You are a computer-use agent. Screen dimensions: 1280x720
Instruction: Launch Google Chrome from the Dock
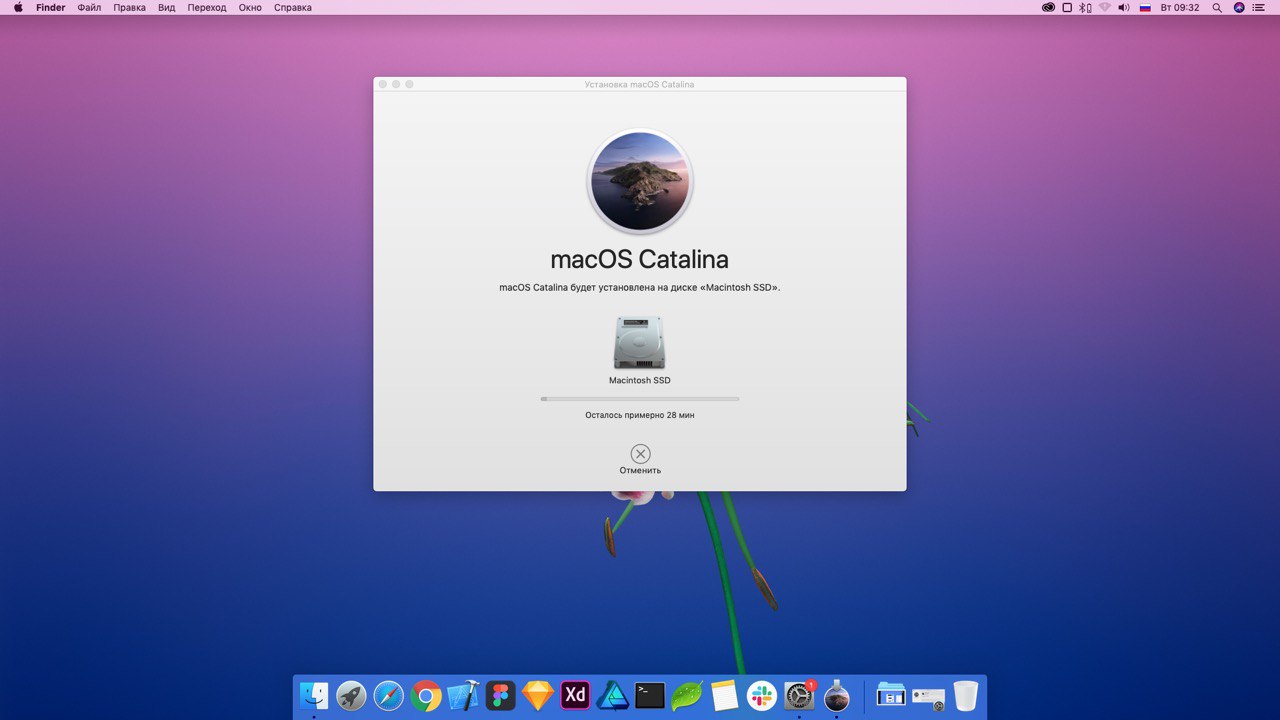[426, 696]
